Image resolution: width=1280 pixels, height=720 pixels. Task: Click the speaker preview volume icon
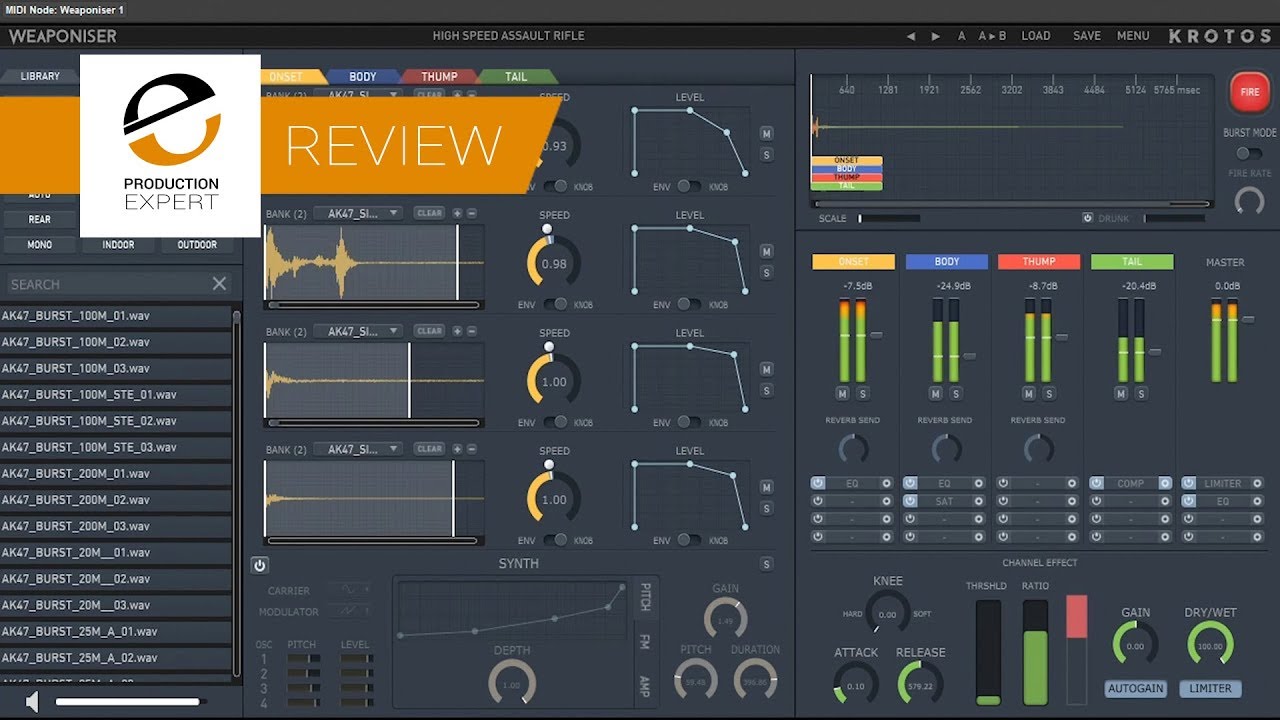point(32,702)
